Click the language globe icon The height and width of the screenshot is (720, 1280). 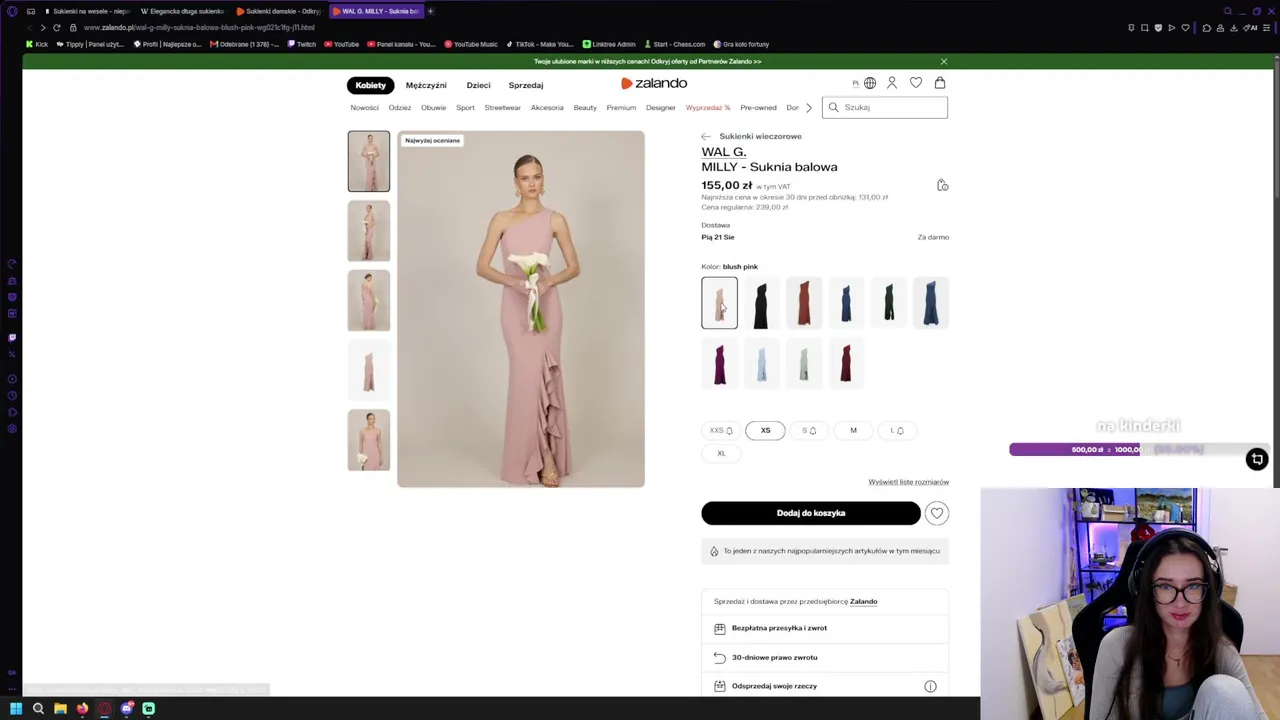coord(870,83)
